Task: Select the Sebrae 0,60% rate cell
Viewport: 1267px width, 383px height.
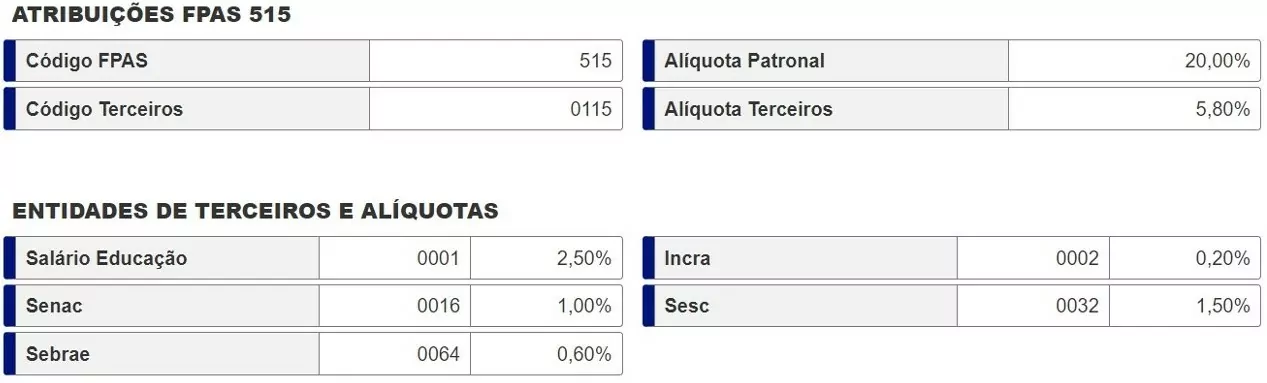Action: click(x=547, y=354)
